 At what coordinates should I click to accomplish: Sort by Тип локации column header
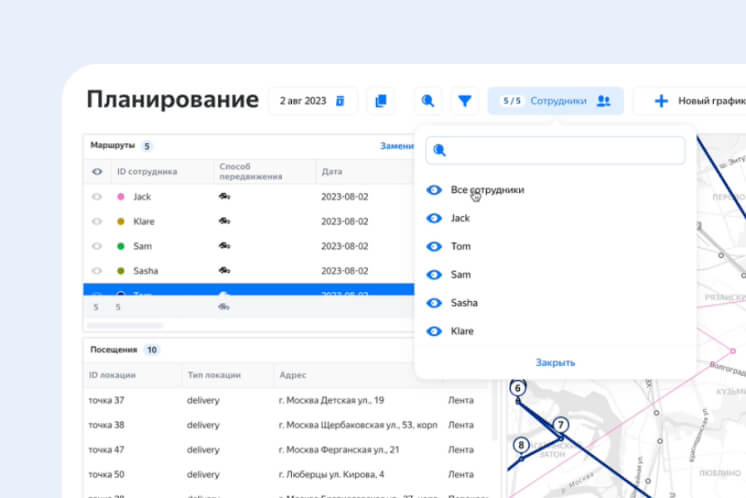214,375
